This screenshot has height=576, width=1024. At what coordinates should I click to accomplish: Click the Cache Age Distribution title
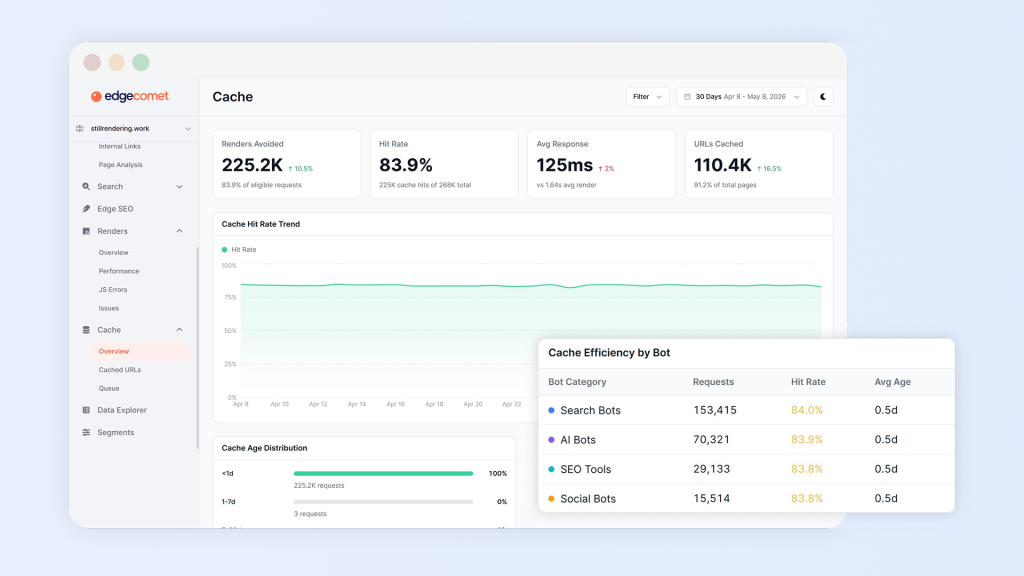click(264, 448)
